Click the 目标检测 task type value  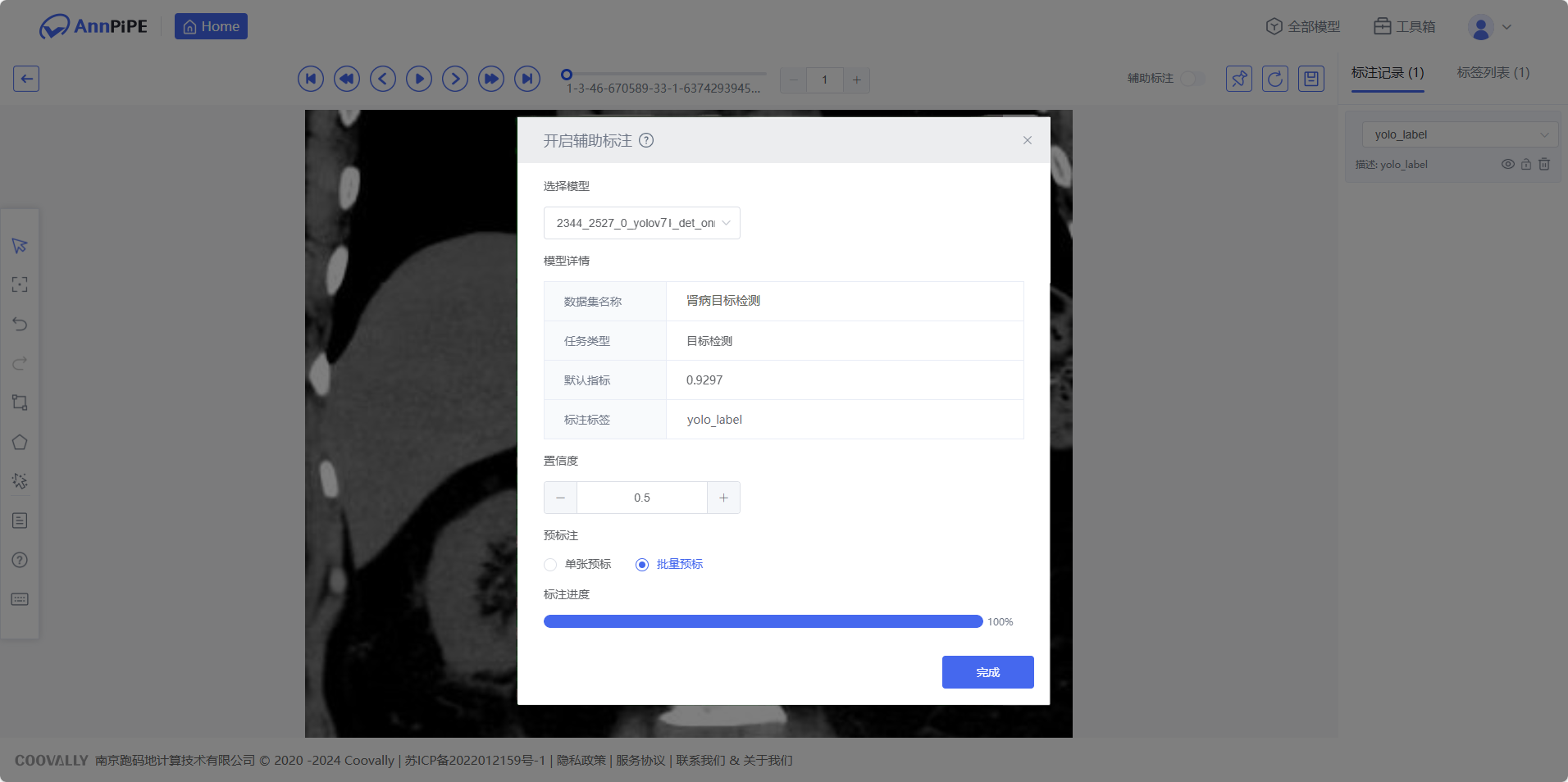point(709,340)
